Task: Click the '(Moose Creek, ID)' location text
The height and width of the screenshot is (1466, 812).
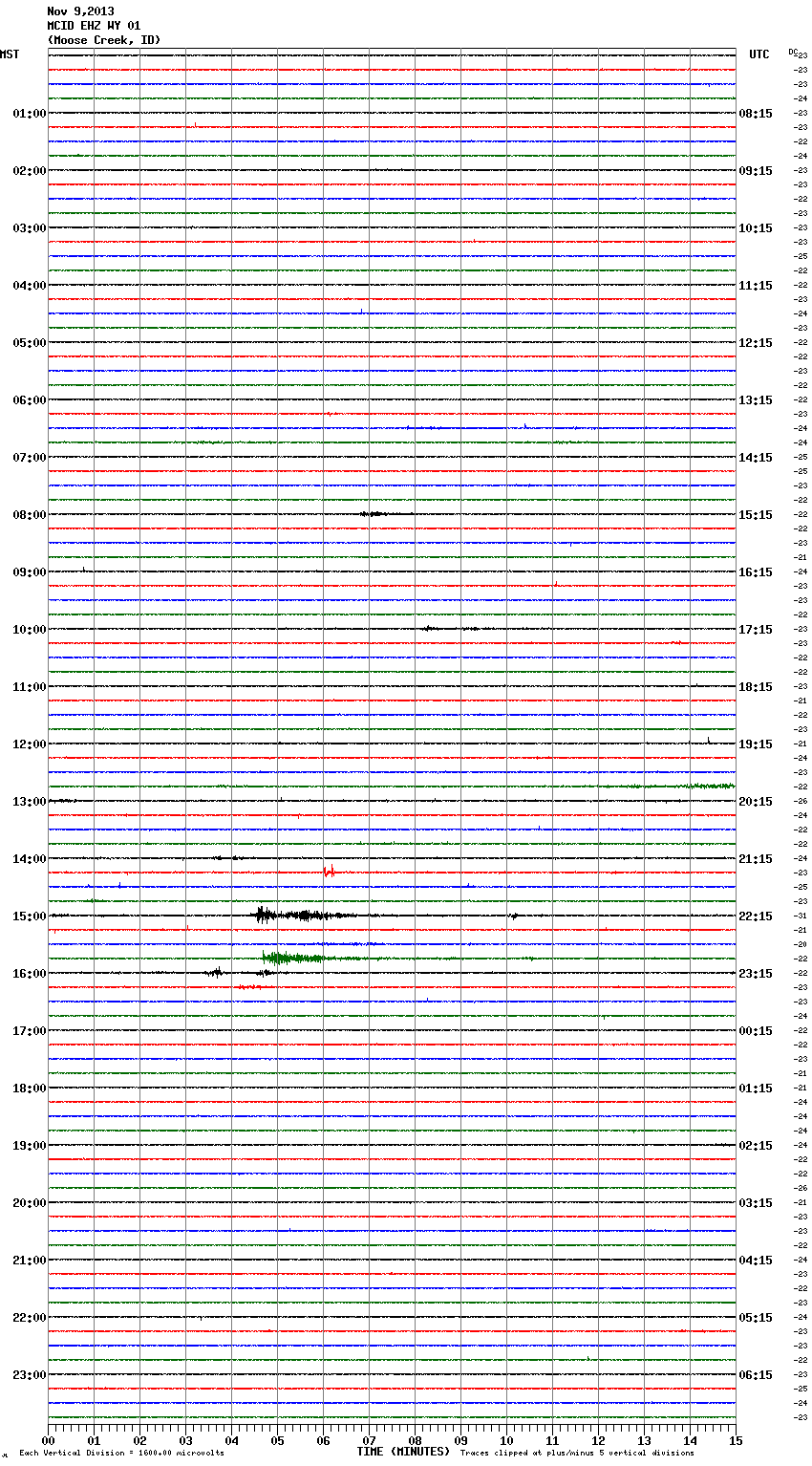Action: click(104, 40)
